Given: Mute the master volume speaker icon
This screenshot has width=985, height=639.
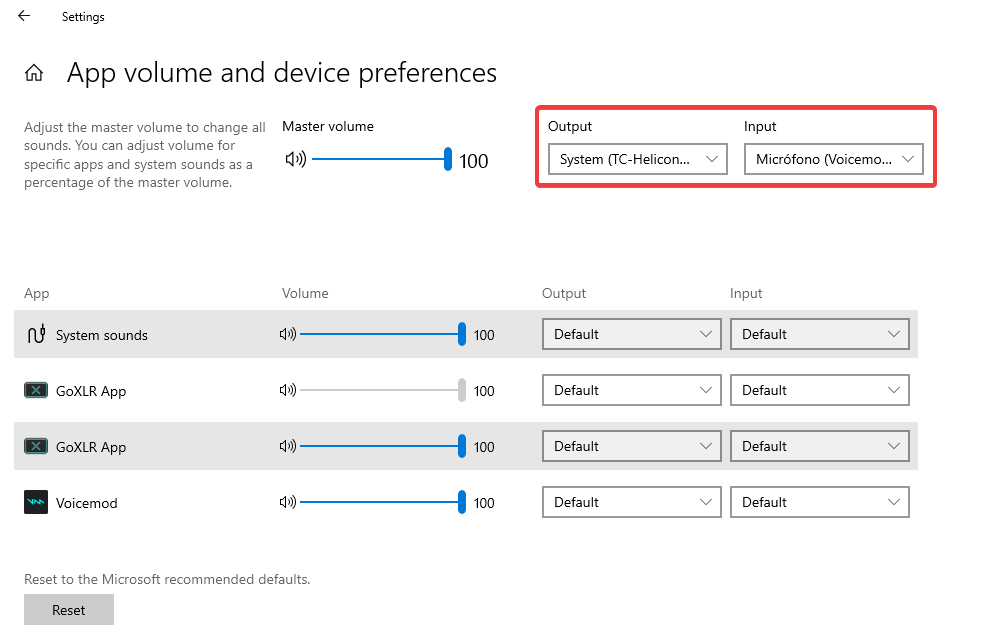Looking at the screenshot, I should click(x=296, y=160).
